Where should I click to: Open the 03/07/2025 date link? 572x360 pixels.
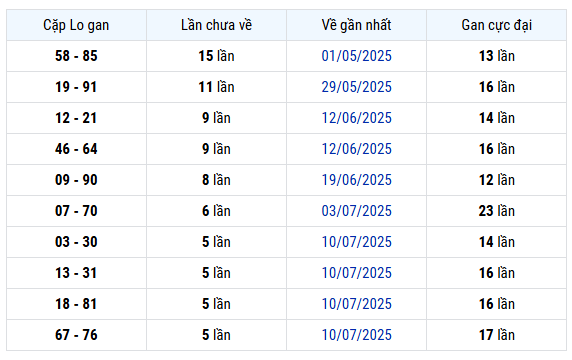(x=356, y=211)
